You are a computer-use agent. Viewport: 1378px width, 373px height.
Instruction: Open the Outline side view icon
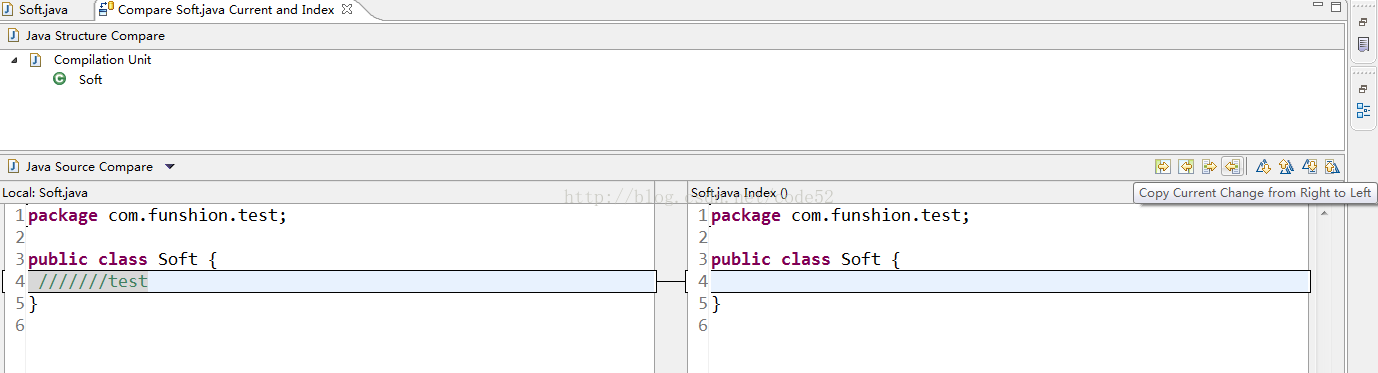(1363, 111)
